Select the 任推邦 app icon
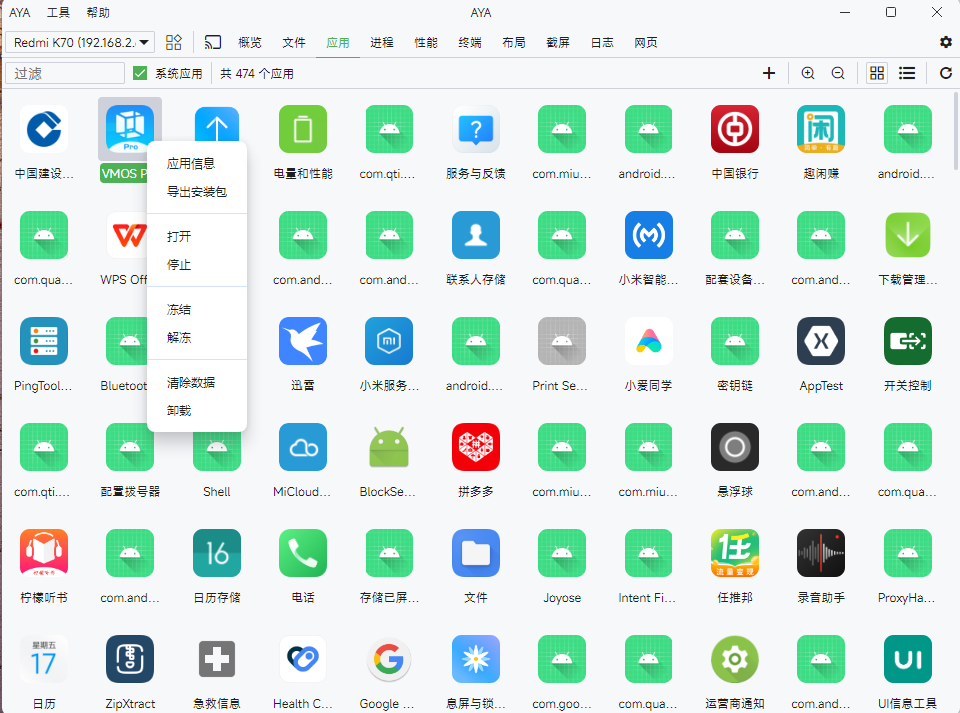 [735, 553]
